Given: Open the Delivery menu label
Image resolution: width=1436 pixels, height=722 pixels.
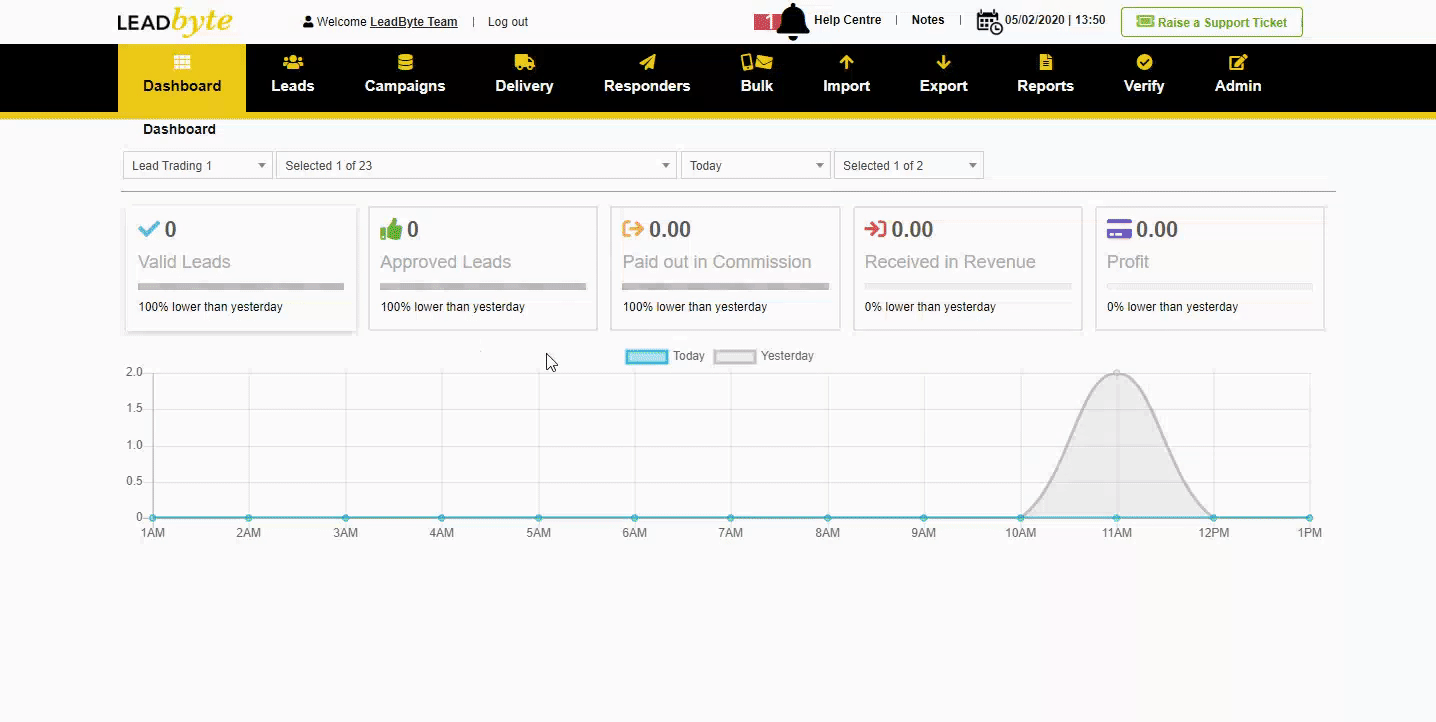Looking at the screenshot, I should point(524,86).
